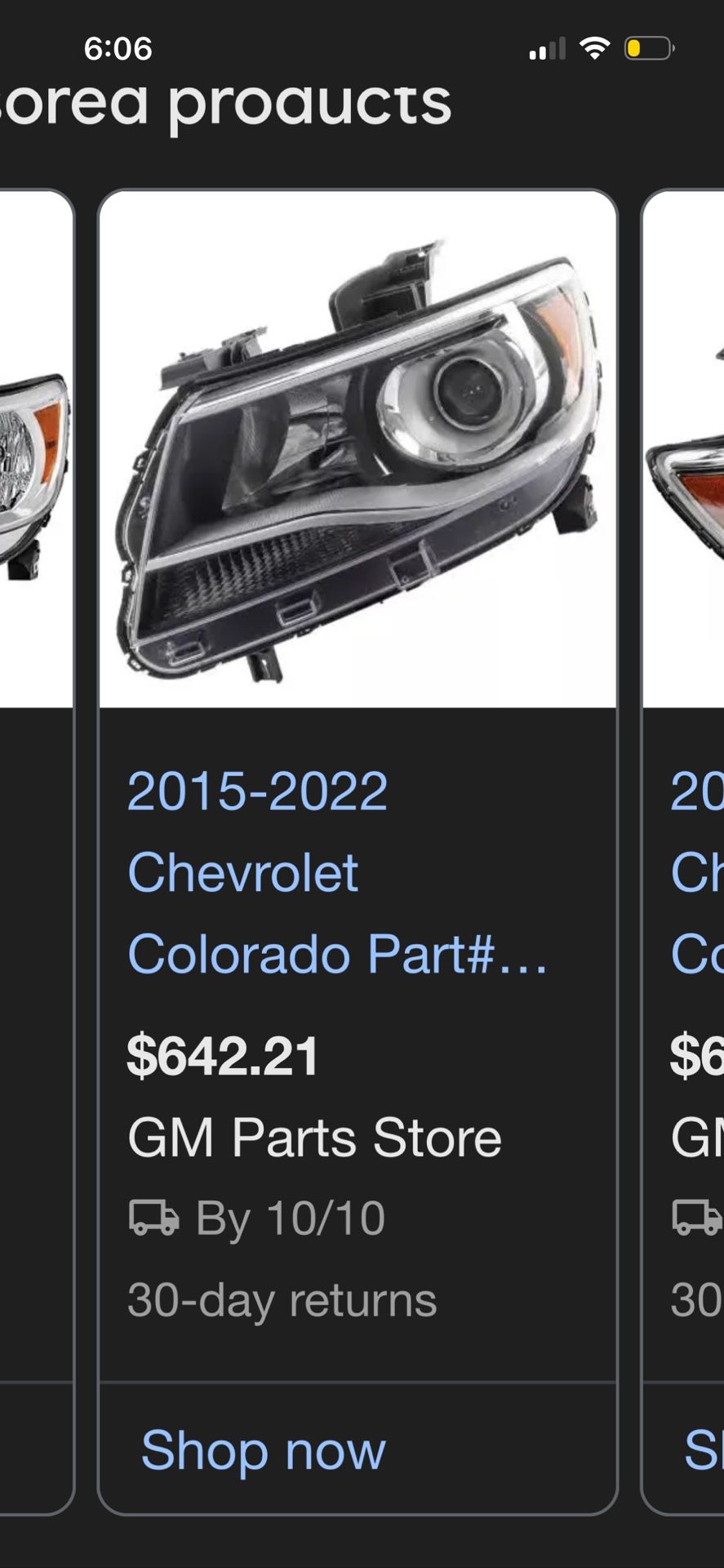Click the By 10/10 delivery date
Viewport: 724px width, 1568px height.
tap(291, 1218)
